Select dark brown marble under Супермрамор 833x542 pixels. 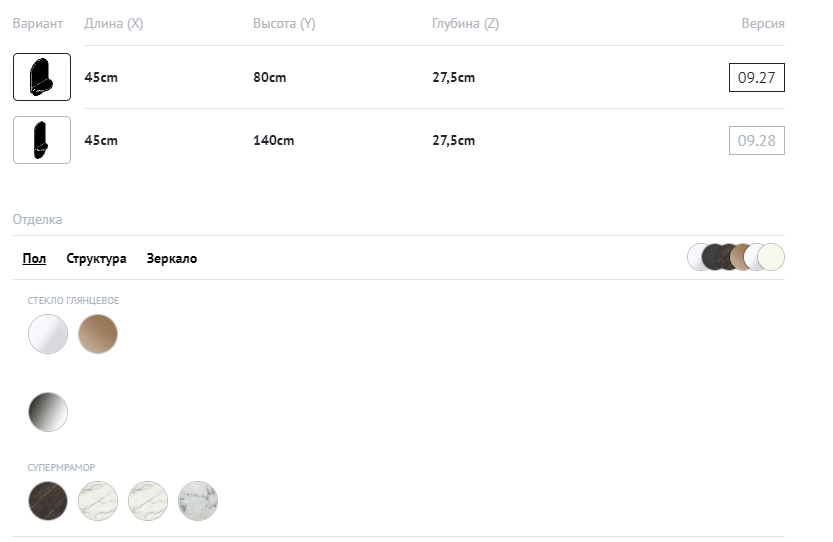click(x=48, y=501)
